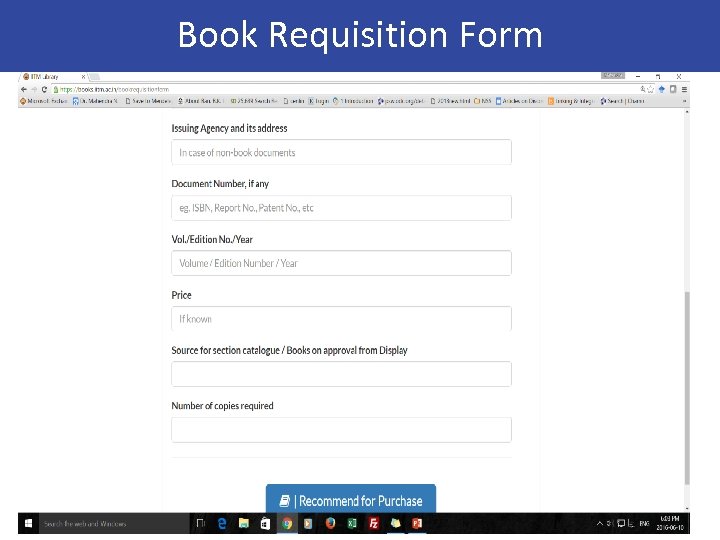Click the browser Back arrow
The image size is (720, 540).
point(24,89)
